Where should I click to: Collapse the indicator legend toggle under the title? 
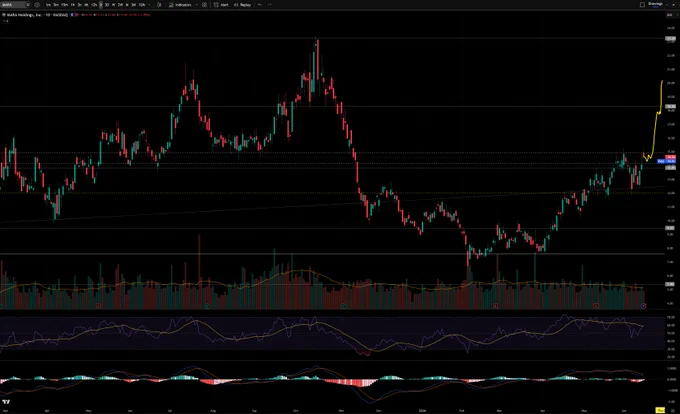[x=6, y=20]
